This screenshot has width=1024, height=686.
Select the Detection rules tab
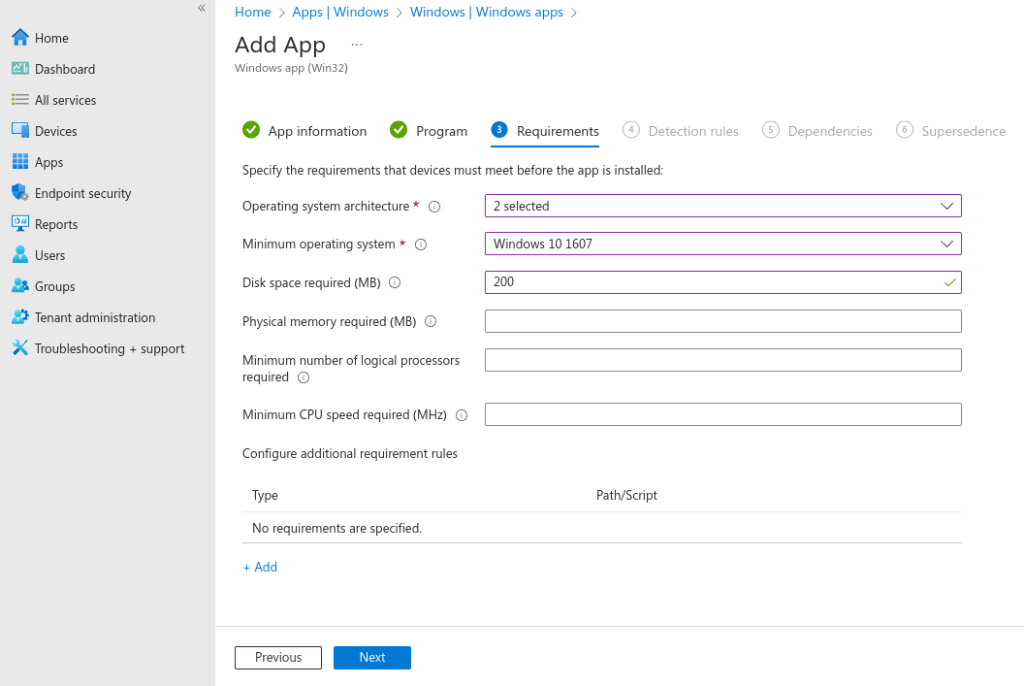(680, 131)
